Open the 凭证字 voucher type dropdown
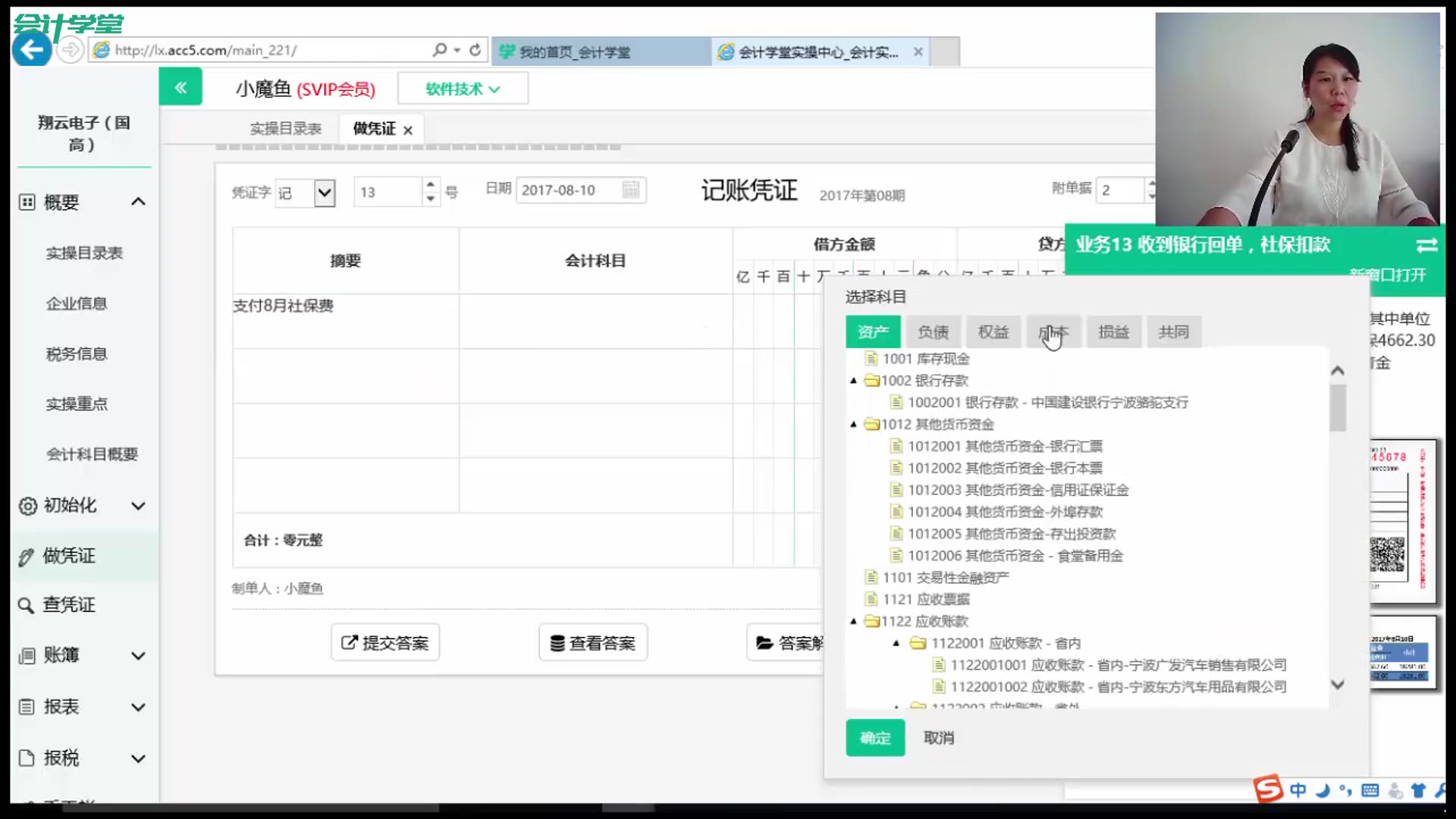 click(x=324, y=192)
